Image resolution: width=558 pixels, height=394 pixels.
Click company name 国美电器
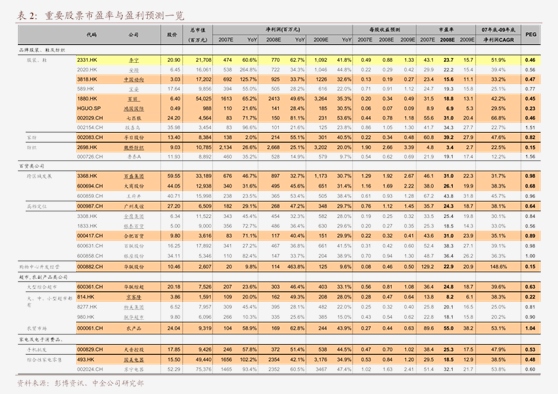tap(134, 360)
